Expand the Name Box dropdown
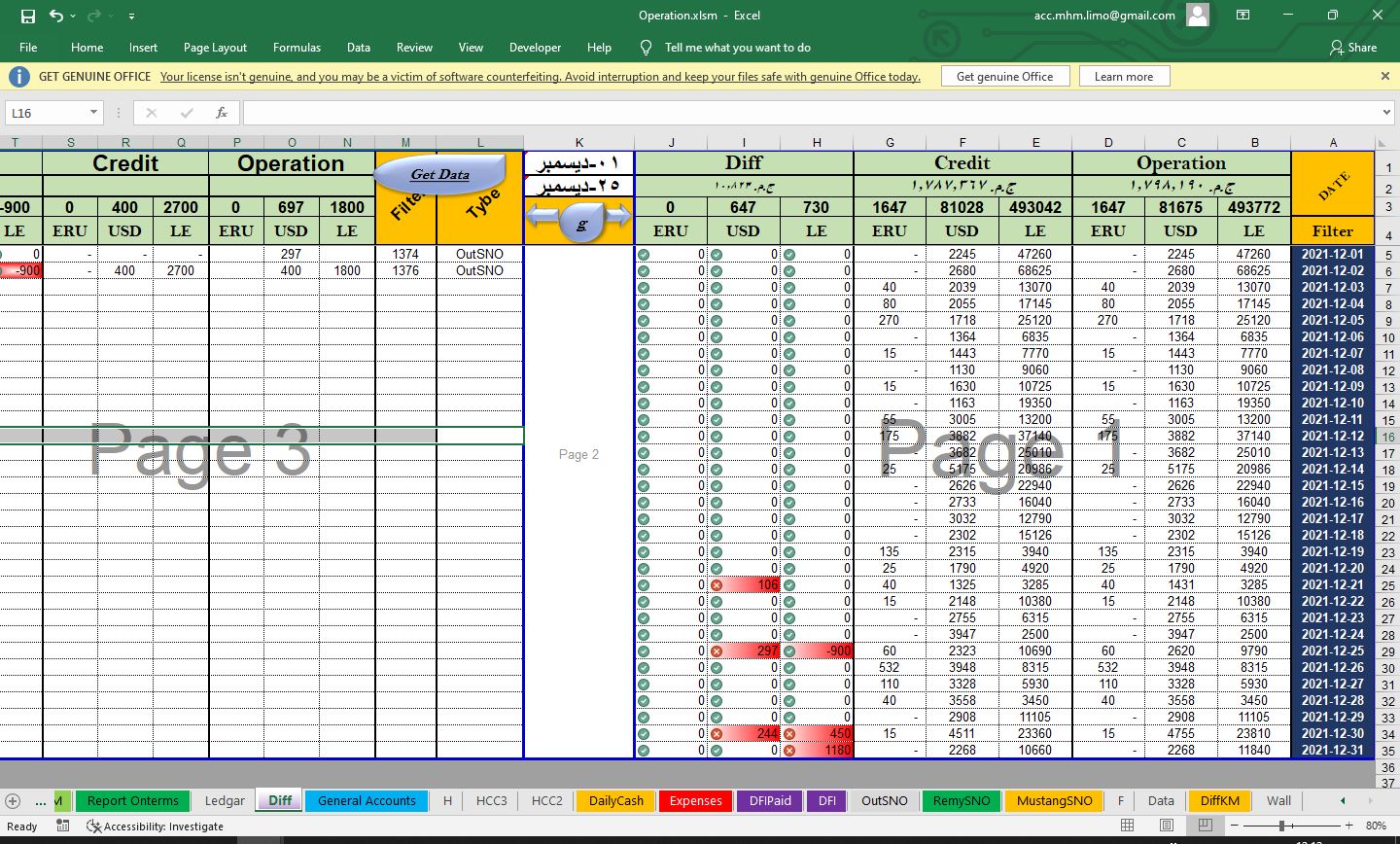 point(93,113)
